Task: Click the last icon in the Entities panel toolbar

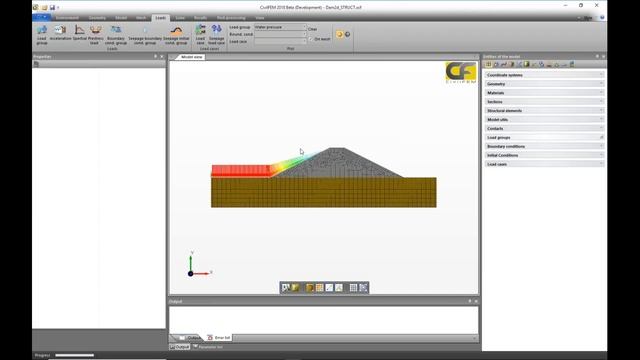Action: pos(572,64)
